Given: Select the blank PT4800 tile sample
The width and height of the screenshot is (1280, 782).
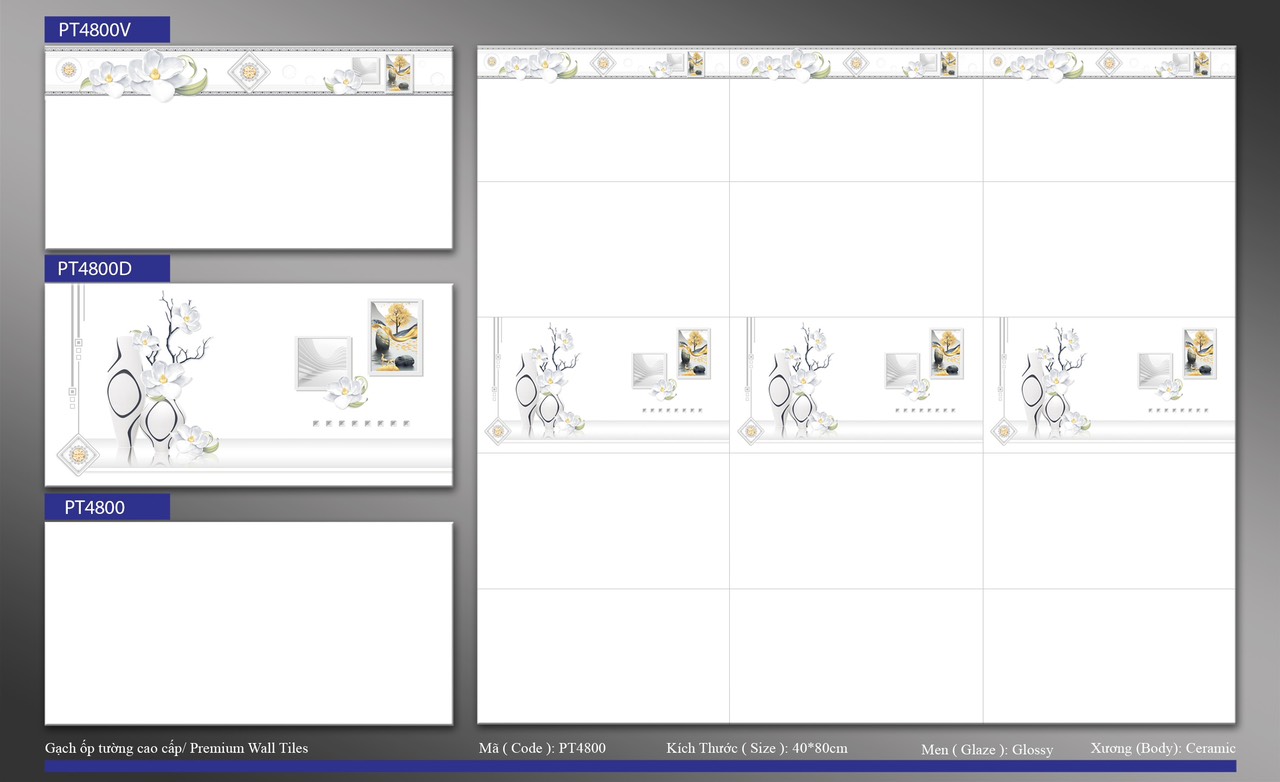Looking at the screenshot, I should 248,622.
